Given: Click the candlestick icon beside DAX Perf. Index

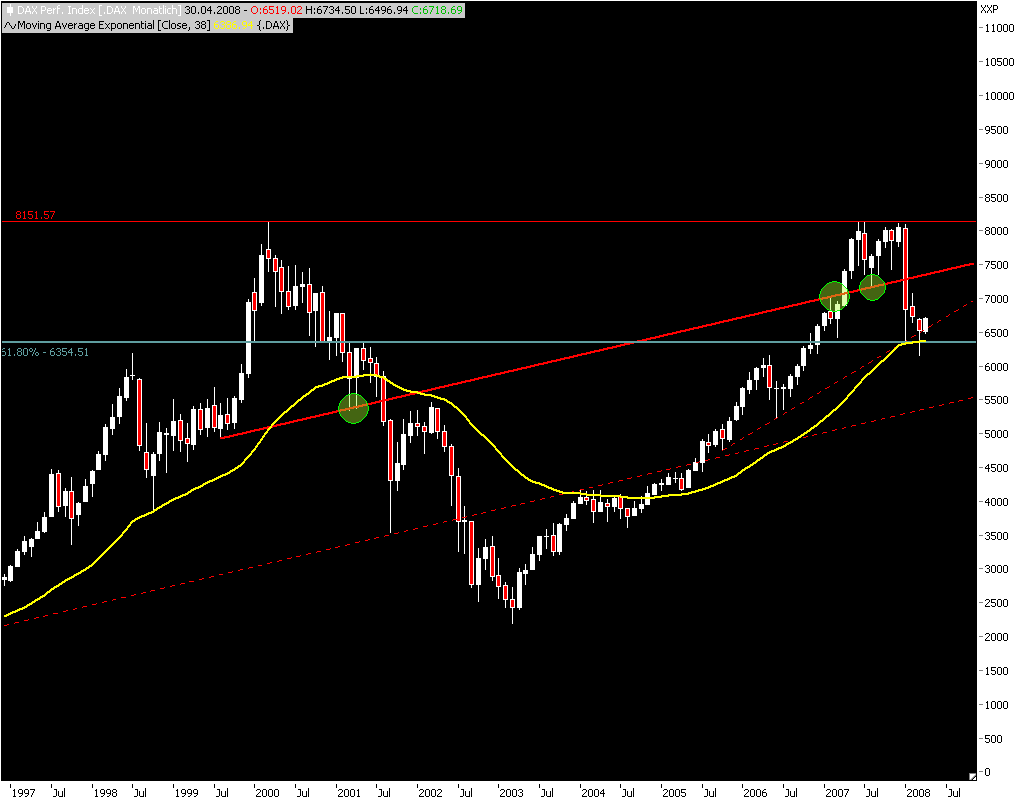Looking at the screenshot, I should tap(8, 10).
